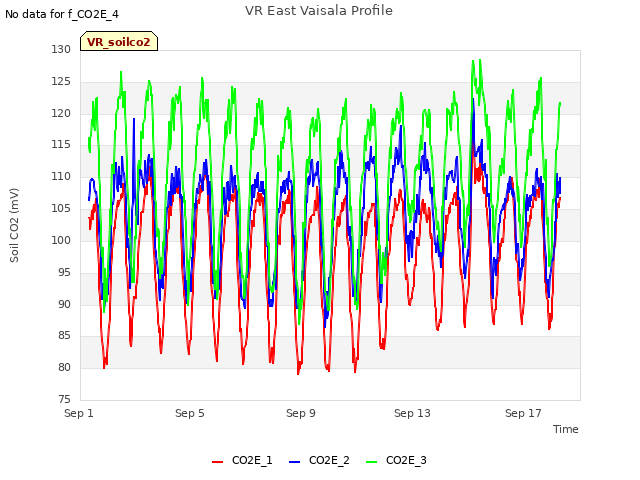Click the blue CO2E_2 legend swatch
The image size is (640, 480).
[294, 462]
